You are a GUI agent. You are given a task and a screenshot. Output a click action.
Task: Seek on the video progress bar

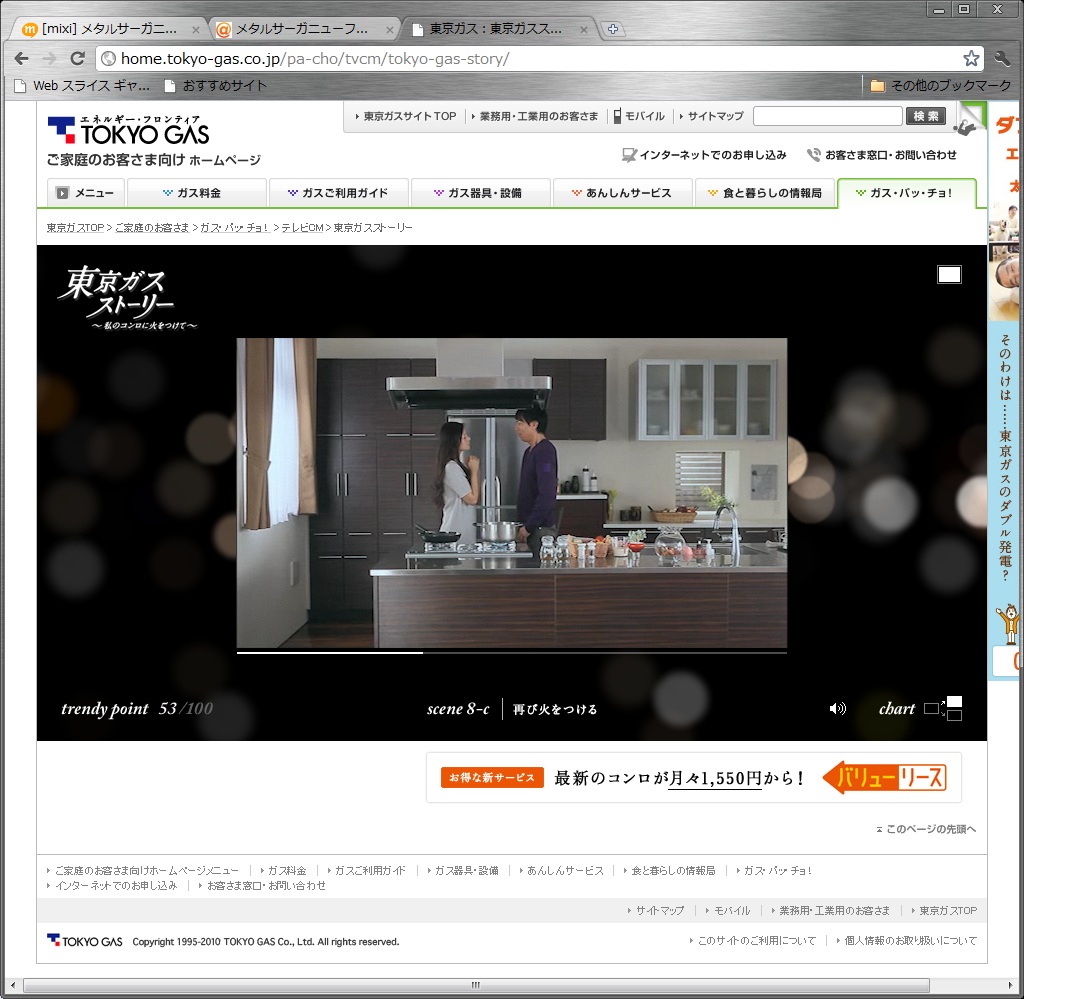[x=511, y=653]
